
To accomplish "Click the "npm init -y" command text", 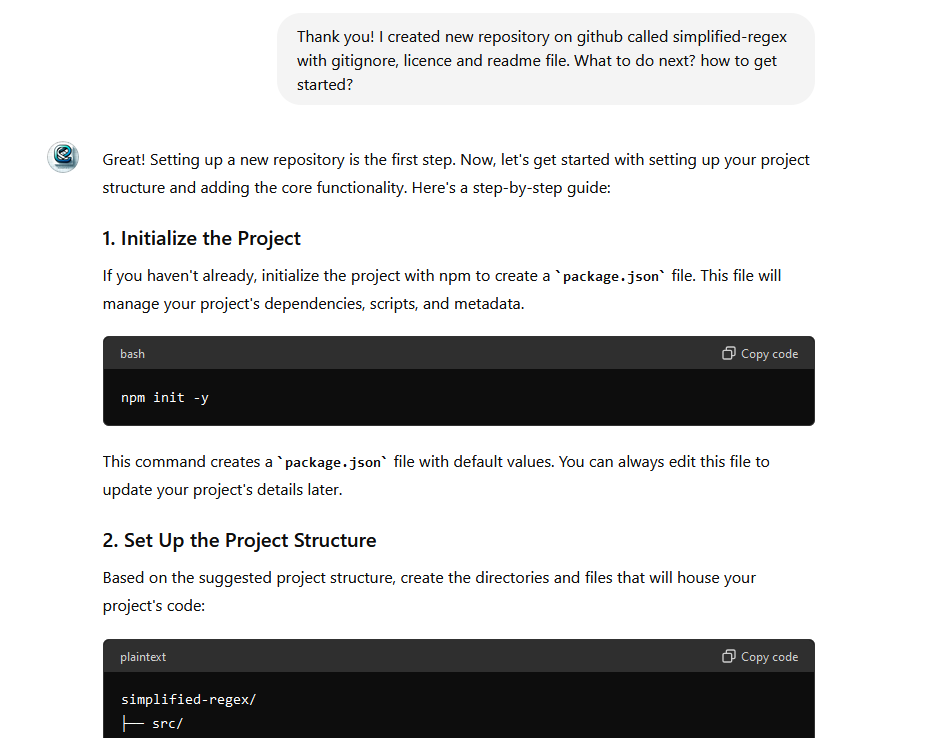I will point(165,397).
